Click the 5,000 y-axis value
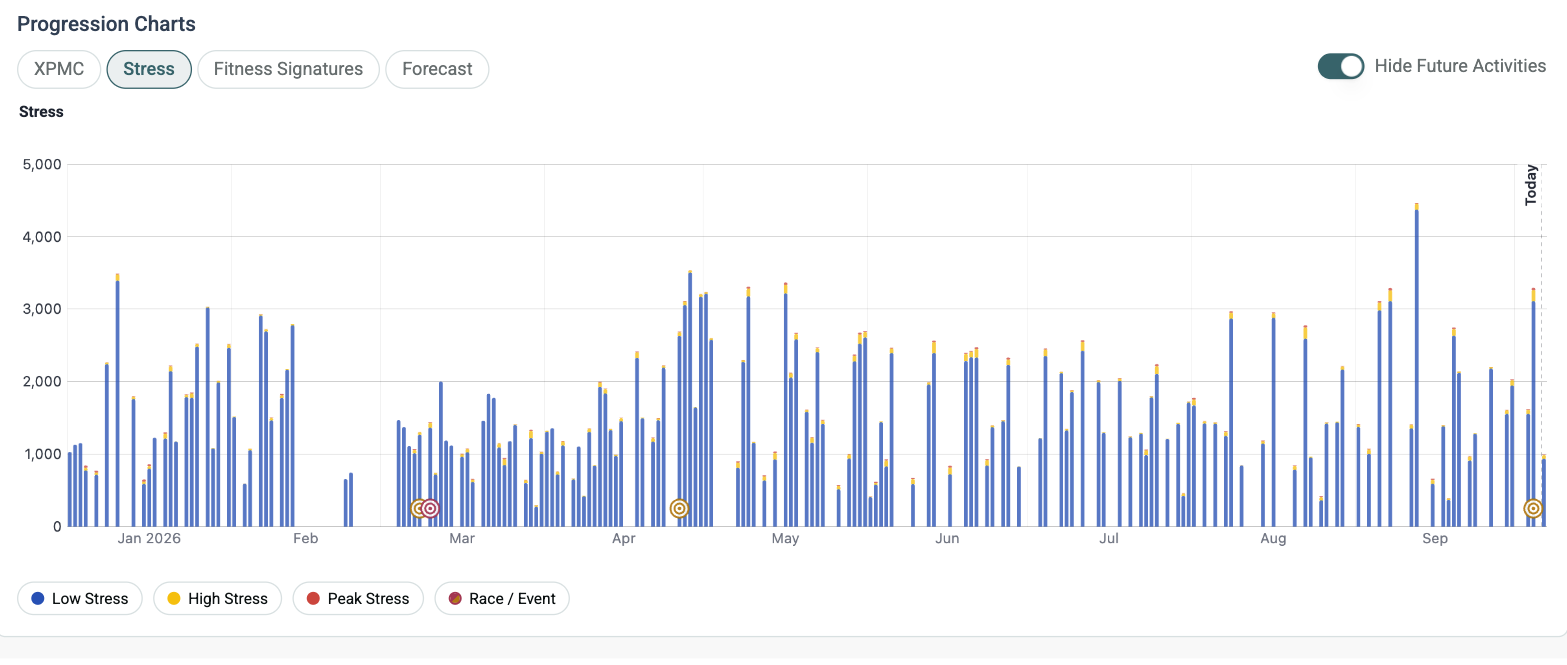 [42, 164]
